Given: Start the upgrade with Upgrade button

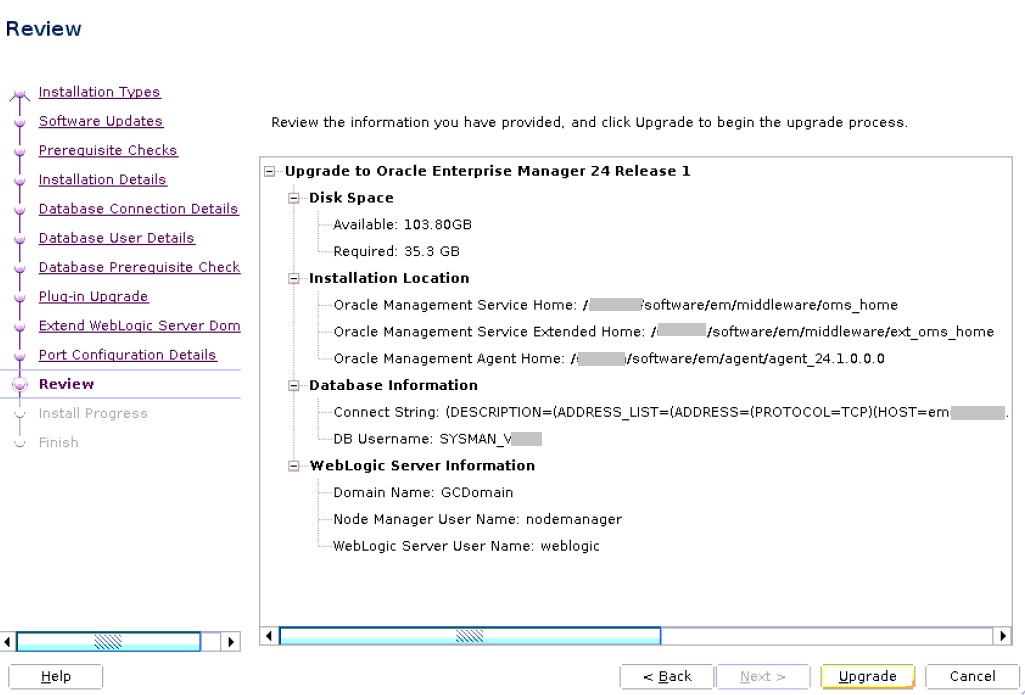Looking at the screenshot, I should point(867,677).
